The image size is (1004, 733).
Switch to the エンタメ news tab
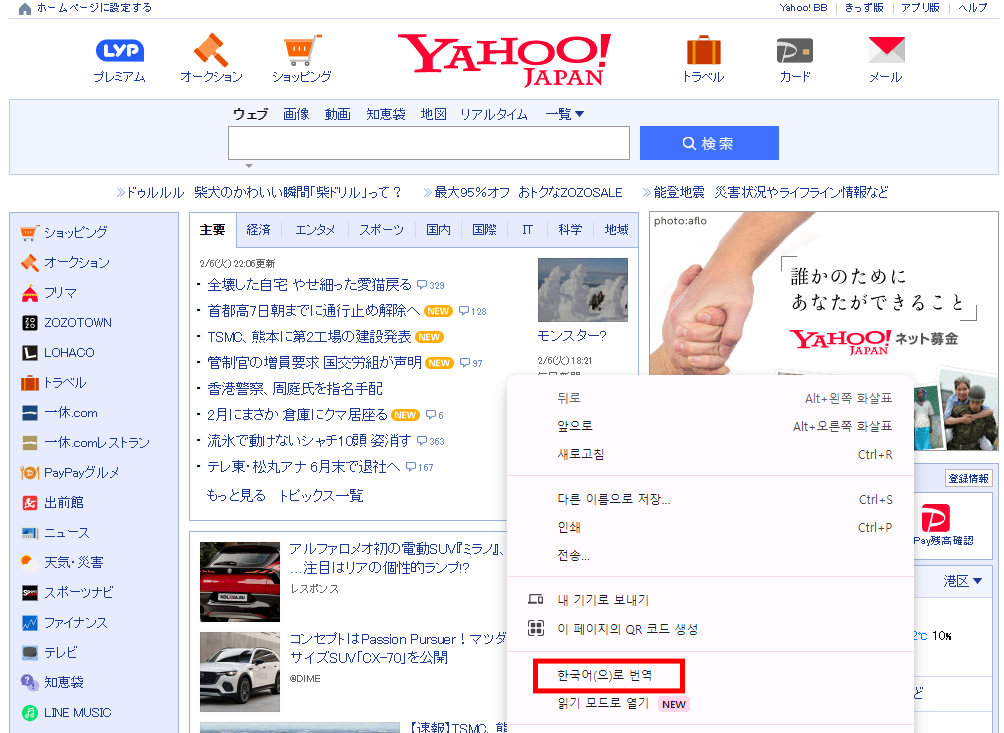[x=315, y=230]
